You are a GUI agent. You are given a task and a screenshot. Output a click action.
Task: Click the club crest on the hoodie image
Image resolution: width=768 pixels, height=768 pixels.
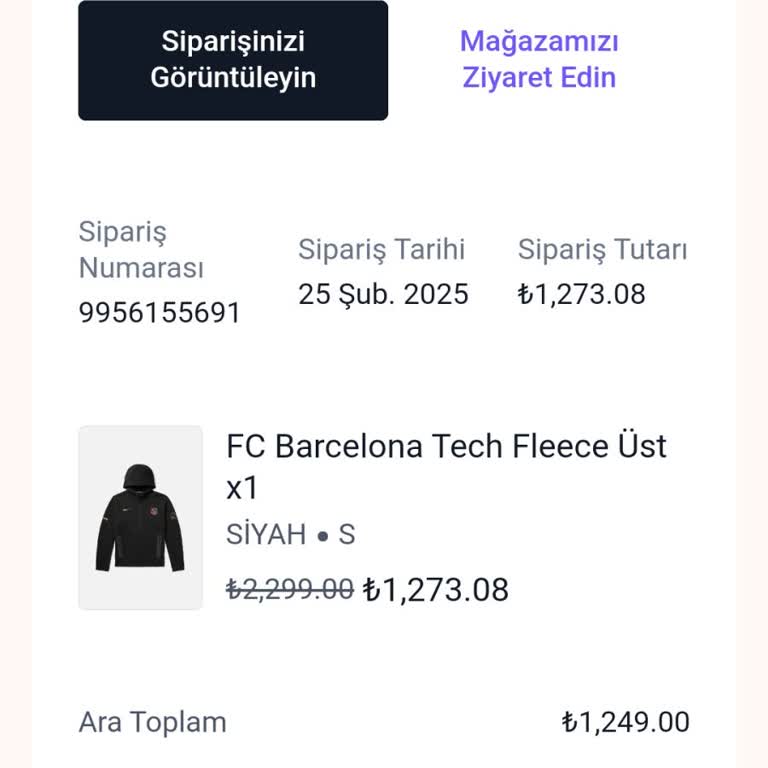coord(155,509)
